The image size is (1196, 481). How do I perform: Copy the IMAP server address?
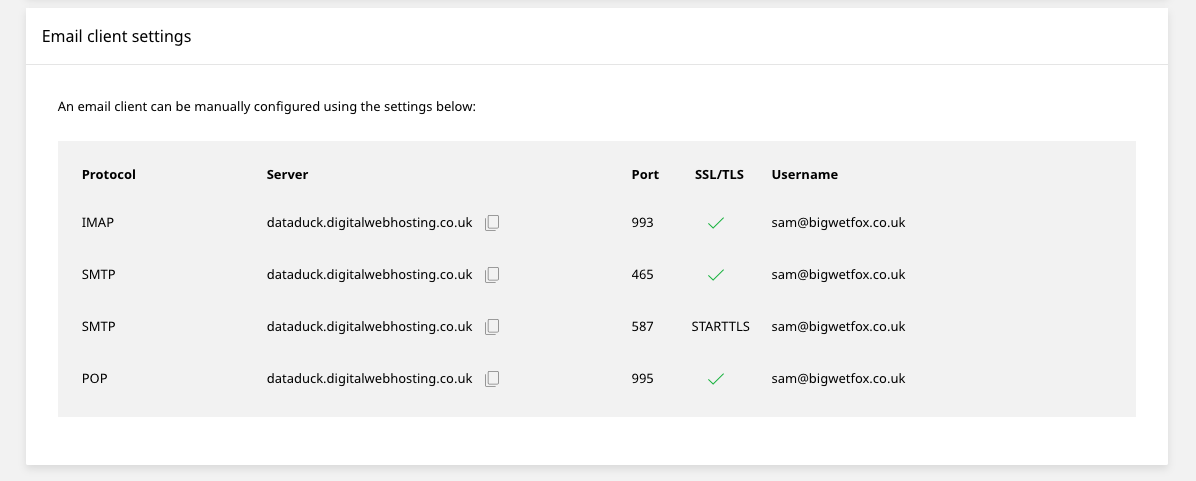[x=492, y=223]
